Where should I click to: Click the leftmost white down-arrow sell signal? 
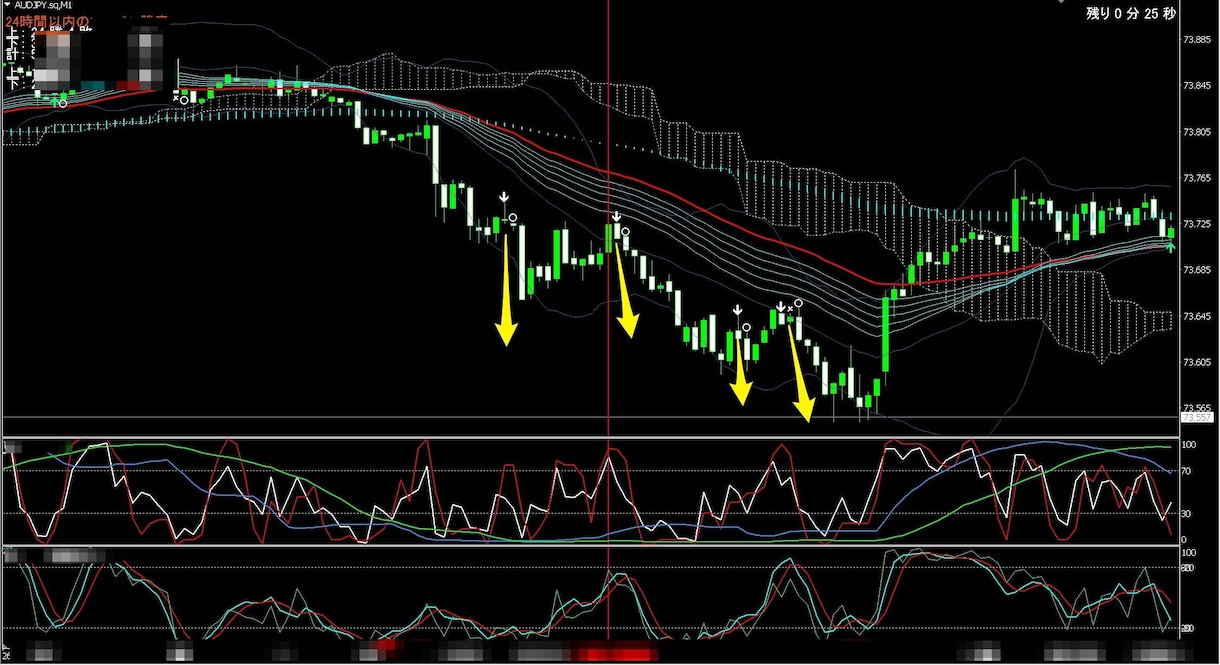click(x=505, y=198)
